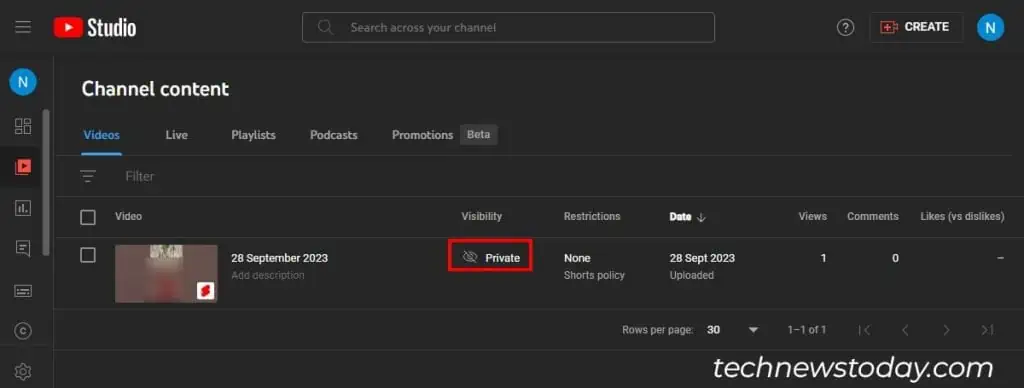This screenshot has width=1024, height=388.
Task: Open the account avatar in the top bar
Action: pos(990,27)
